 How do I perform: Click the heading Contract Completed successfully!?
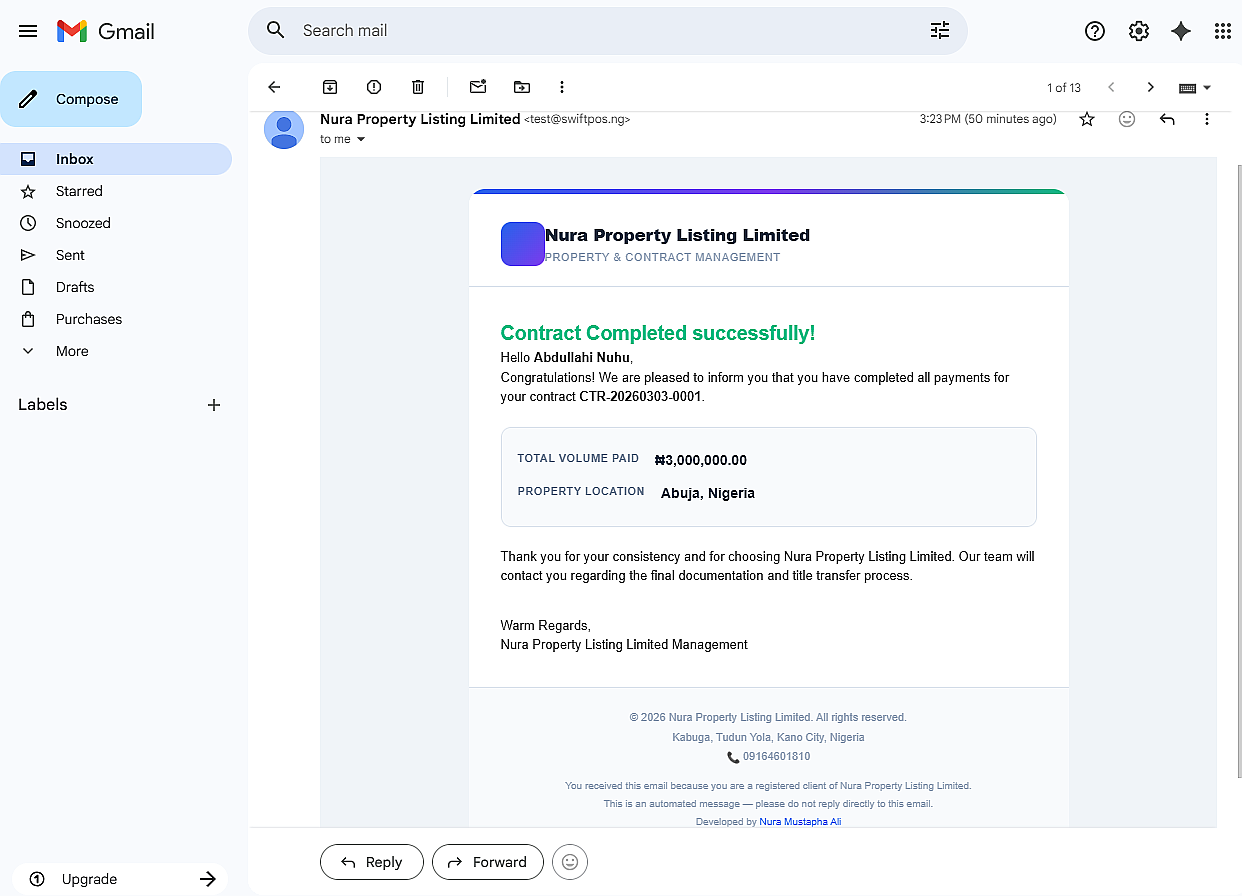click(x=658, y=333)
